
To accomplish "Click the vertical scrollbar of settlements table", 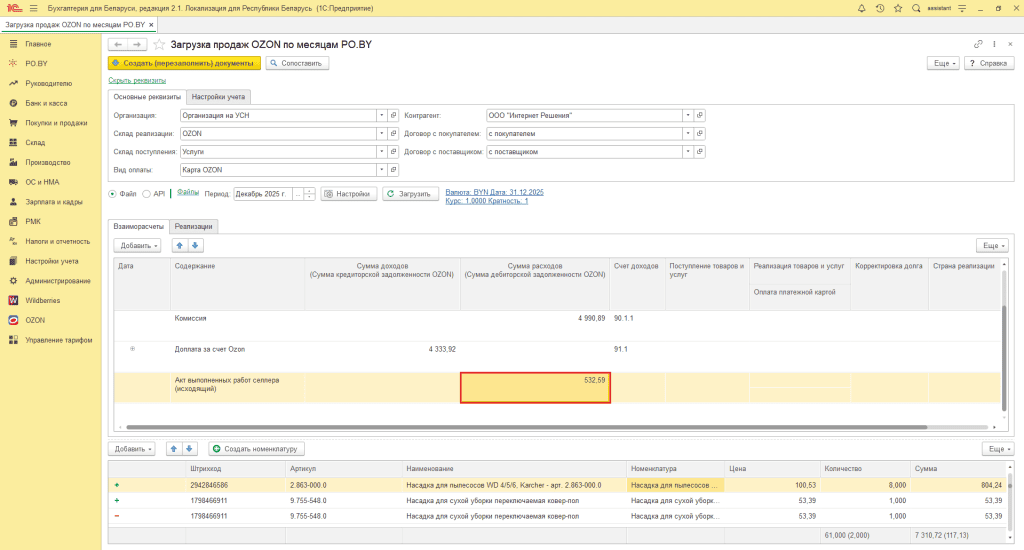I will 1004,359.
